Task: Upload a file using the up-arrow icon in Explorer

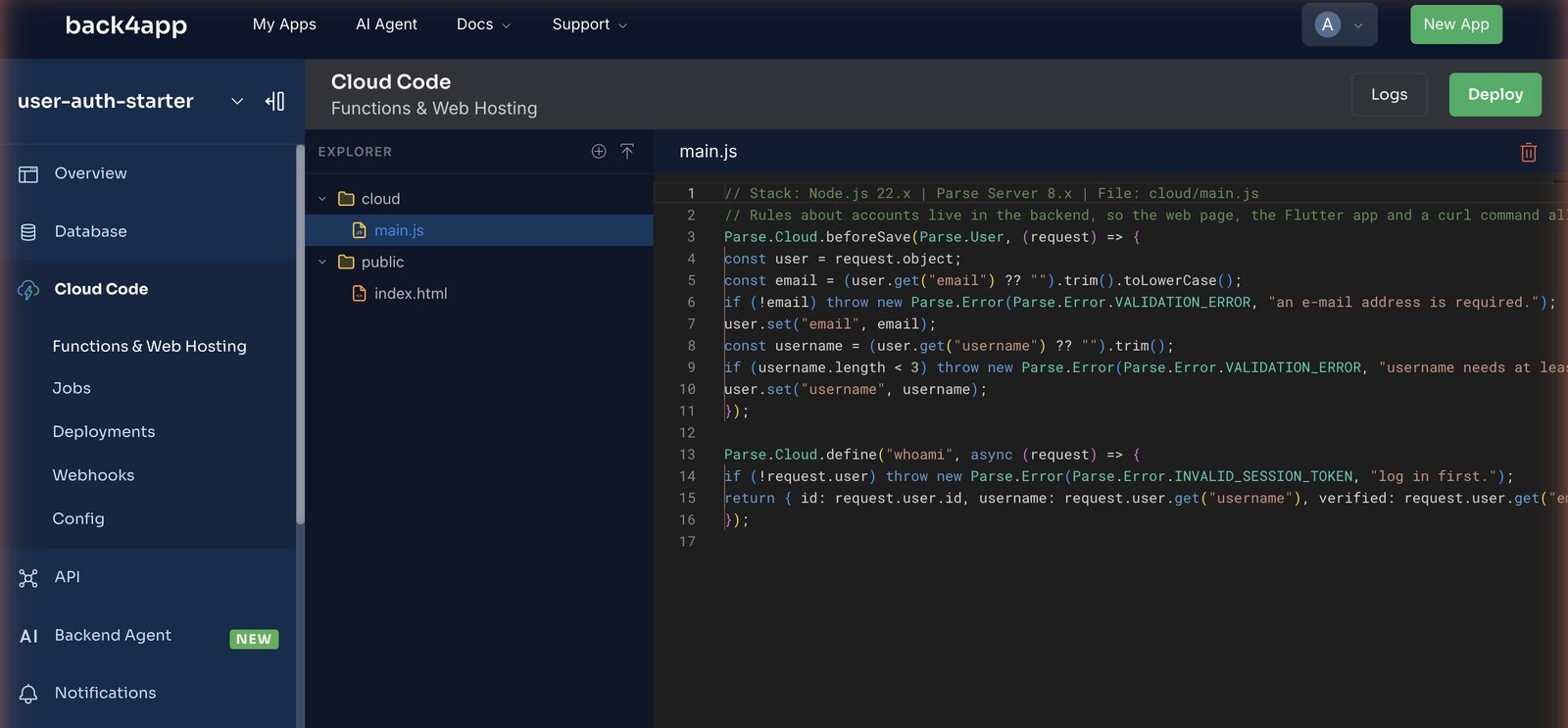Action: tap(627, 151)
